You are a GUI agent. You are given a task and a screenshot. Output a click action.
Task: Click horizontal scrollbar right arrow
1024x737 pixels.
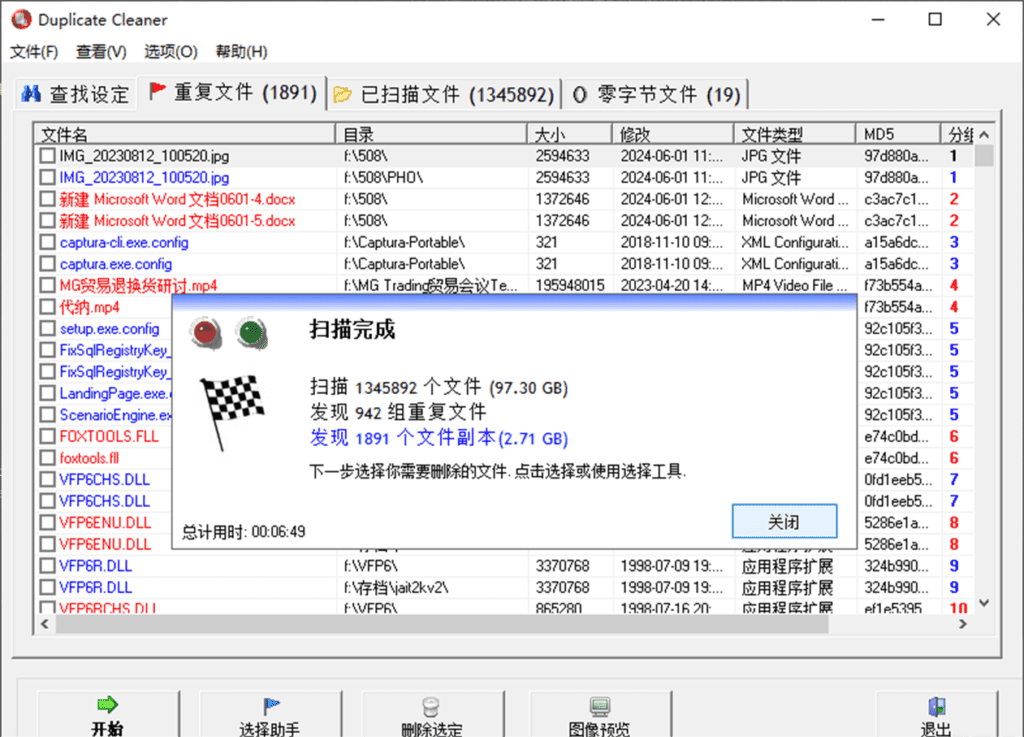963,624
